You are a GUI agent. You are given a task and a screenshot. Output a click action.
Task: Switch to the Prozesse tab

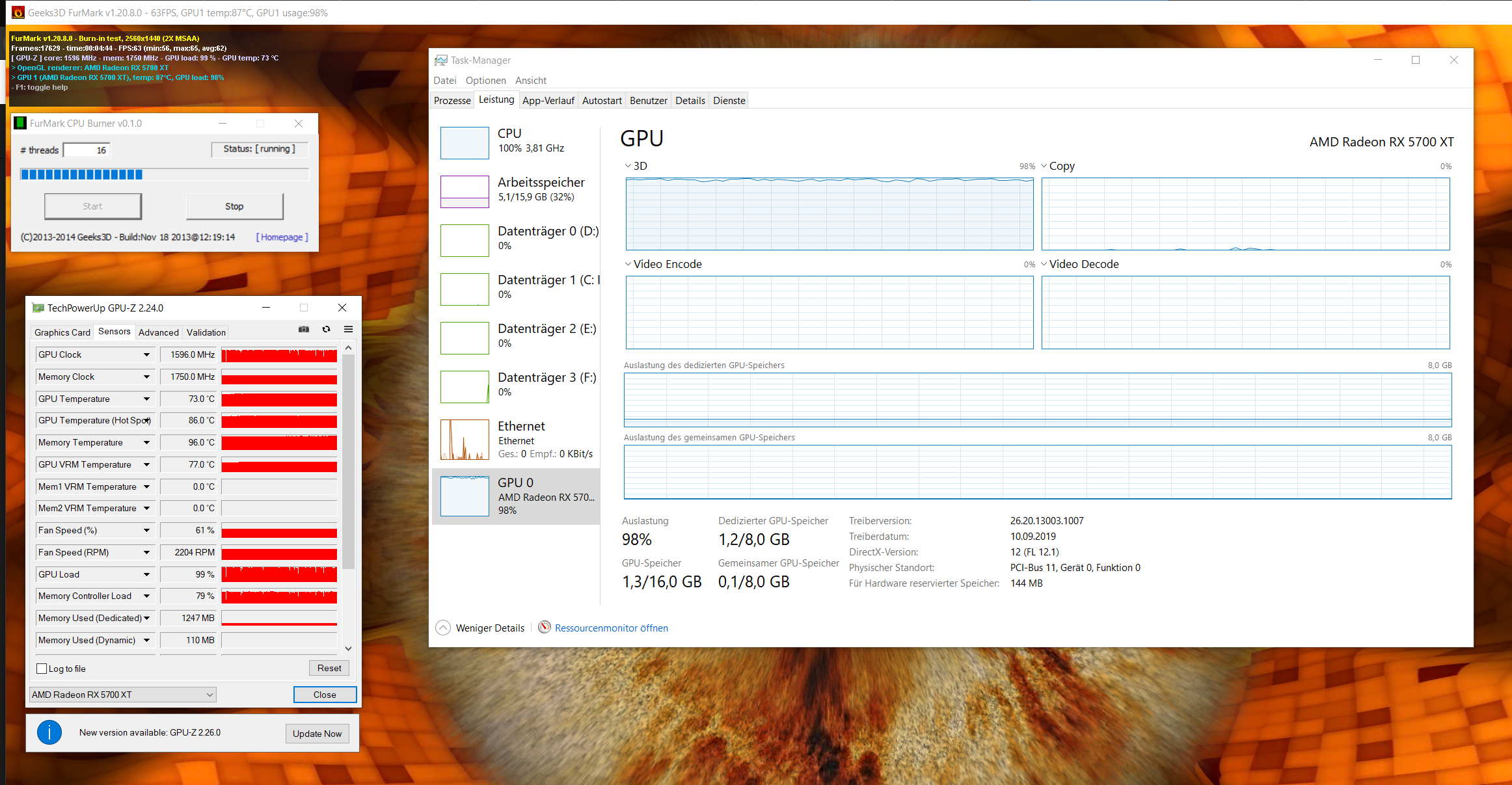452,101
